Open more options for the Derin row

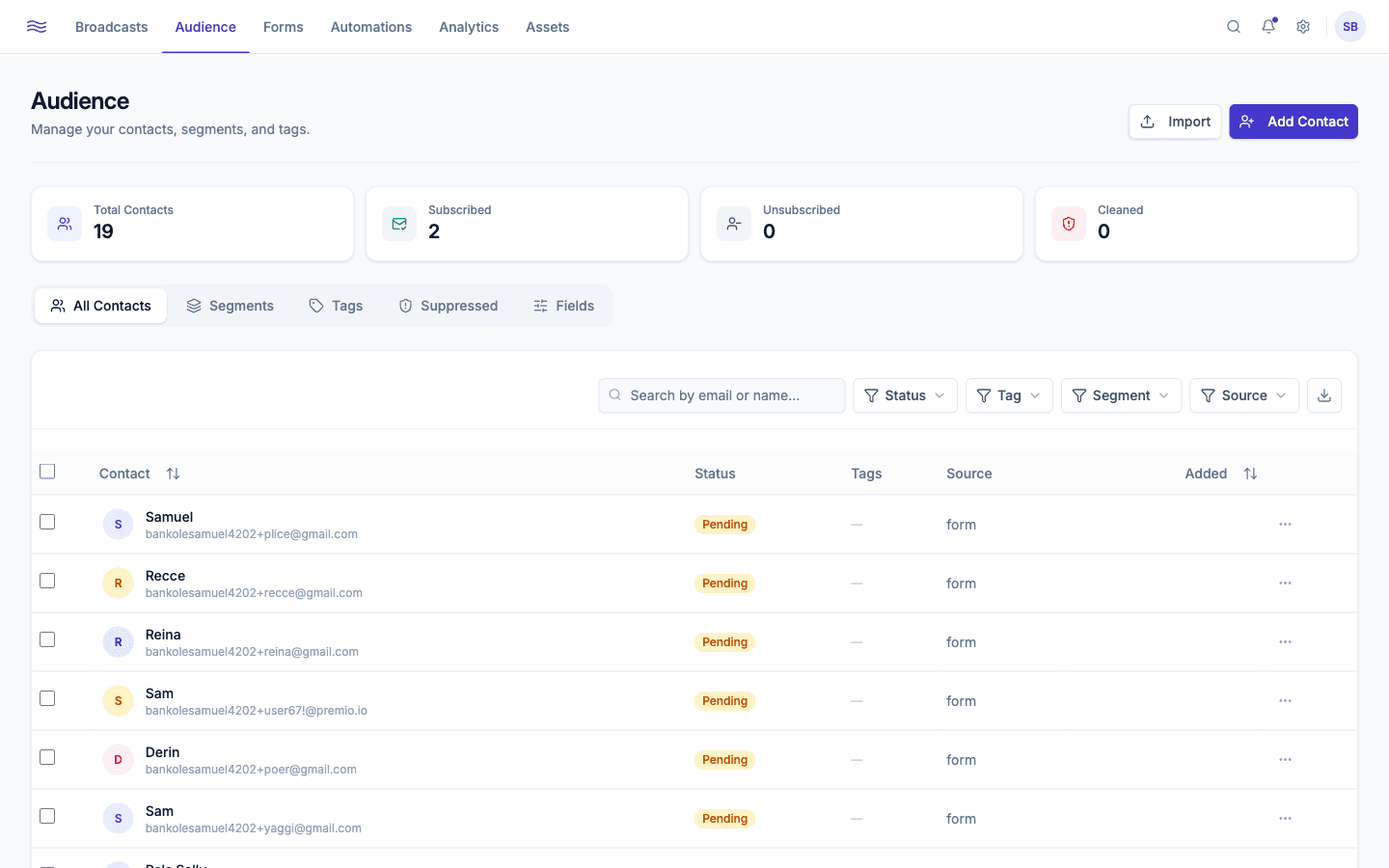1285,760
